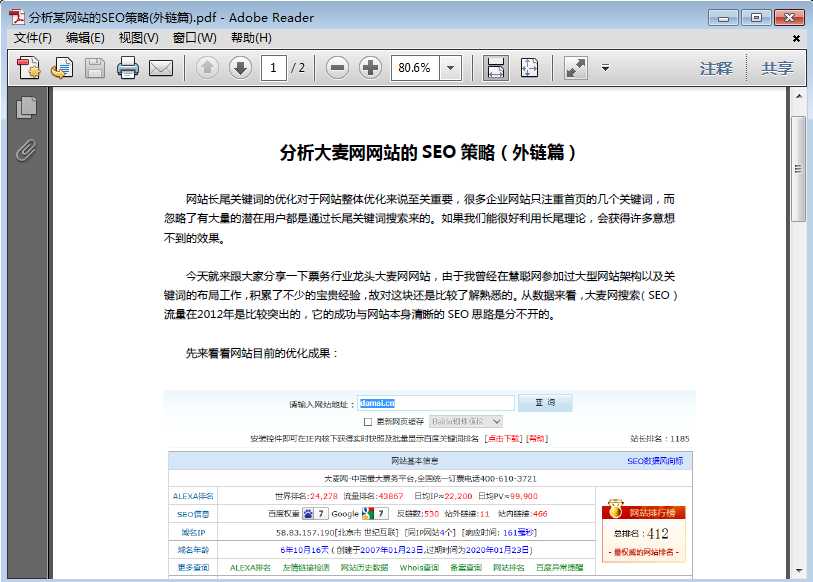The image size is (813, 582).
Task: Click the vertical scrollbar thumb
Action: pyautogui.click(x=798, y=169)
